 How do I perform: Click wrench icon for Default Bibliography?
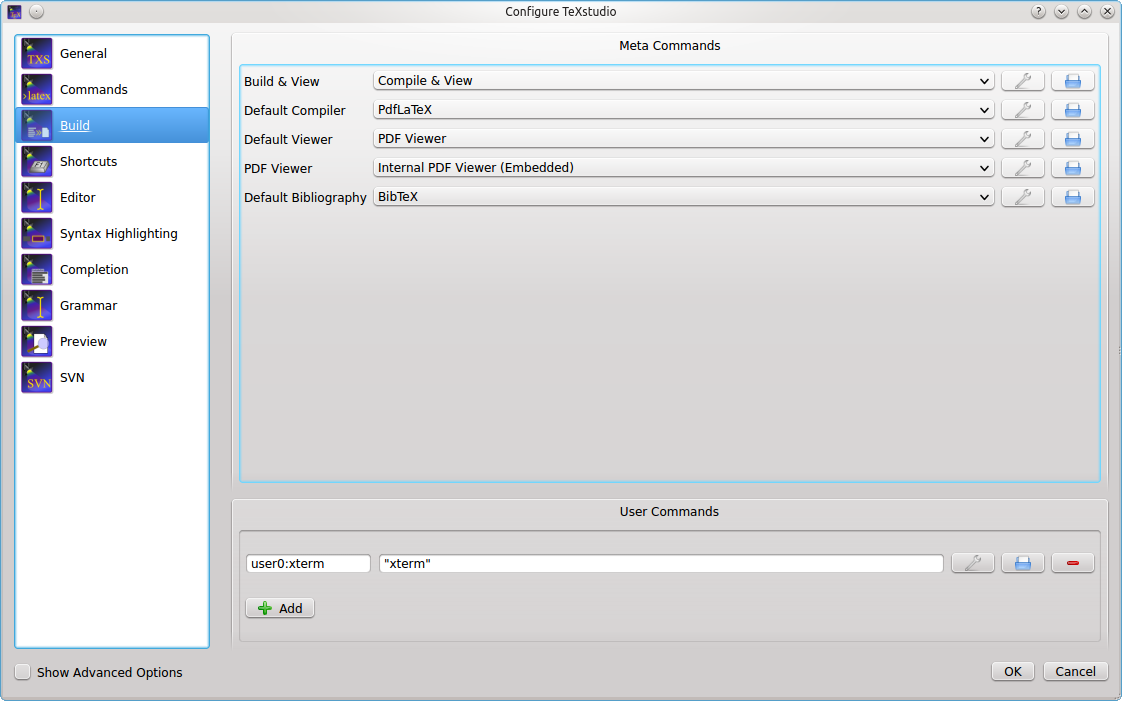point(1023,197)
